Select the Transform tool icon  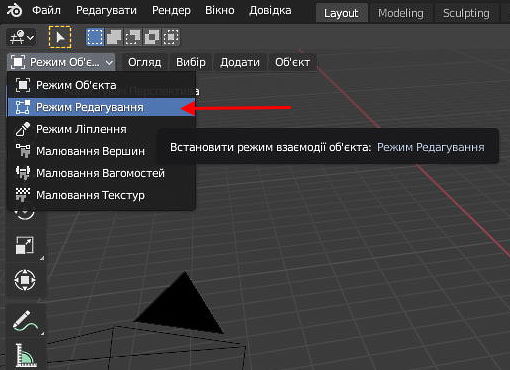tap(25, 280)
